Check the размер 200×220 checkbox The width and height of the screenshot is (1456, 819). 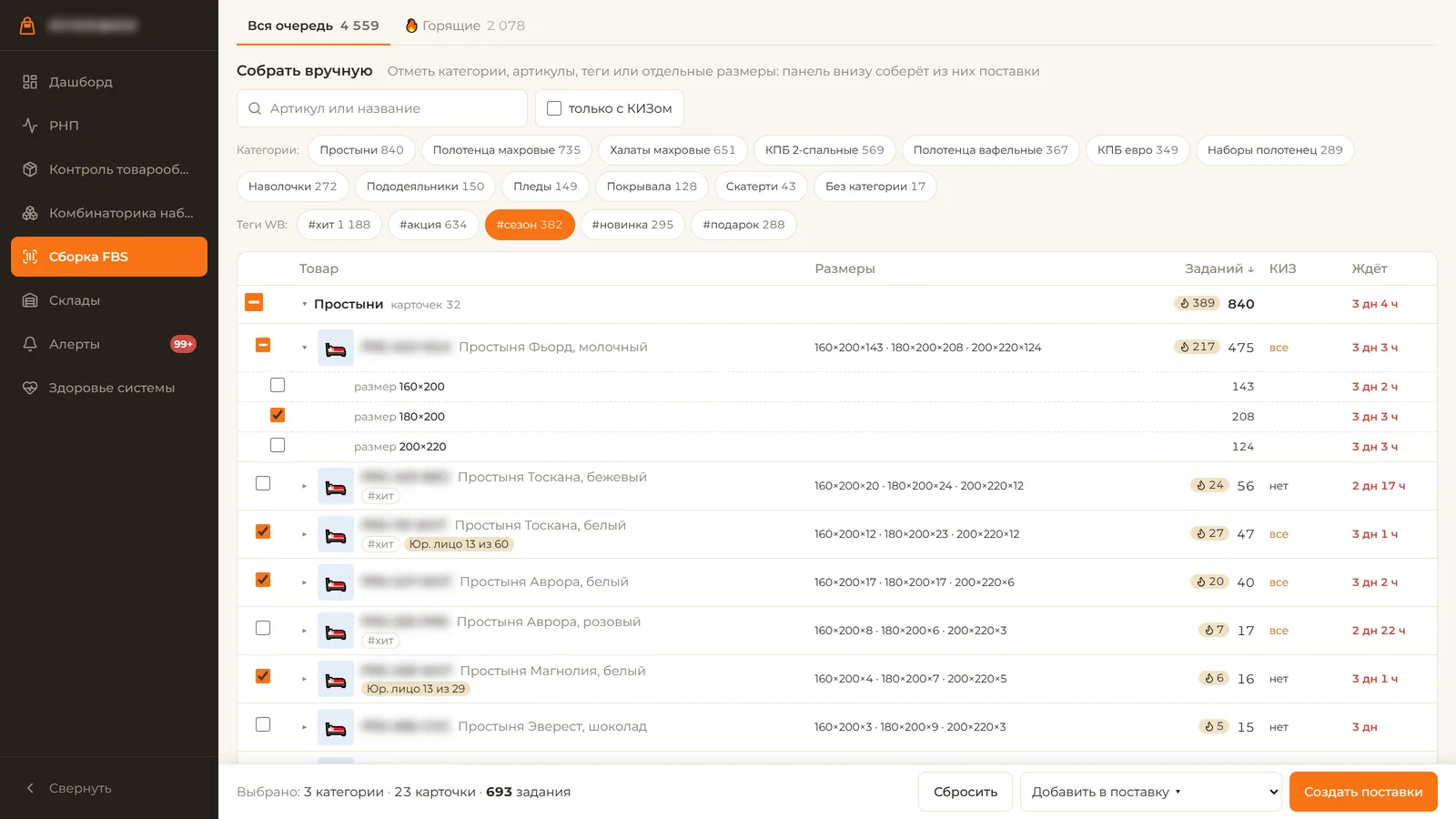pyautogui.click(x=278, y=445)
